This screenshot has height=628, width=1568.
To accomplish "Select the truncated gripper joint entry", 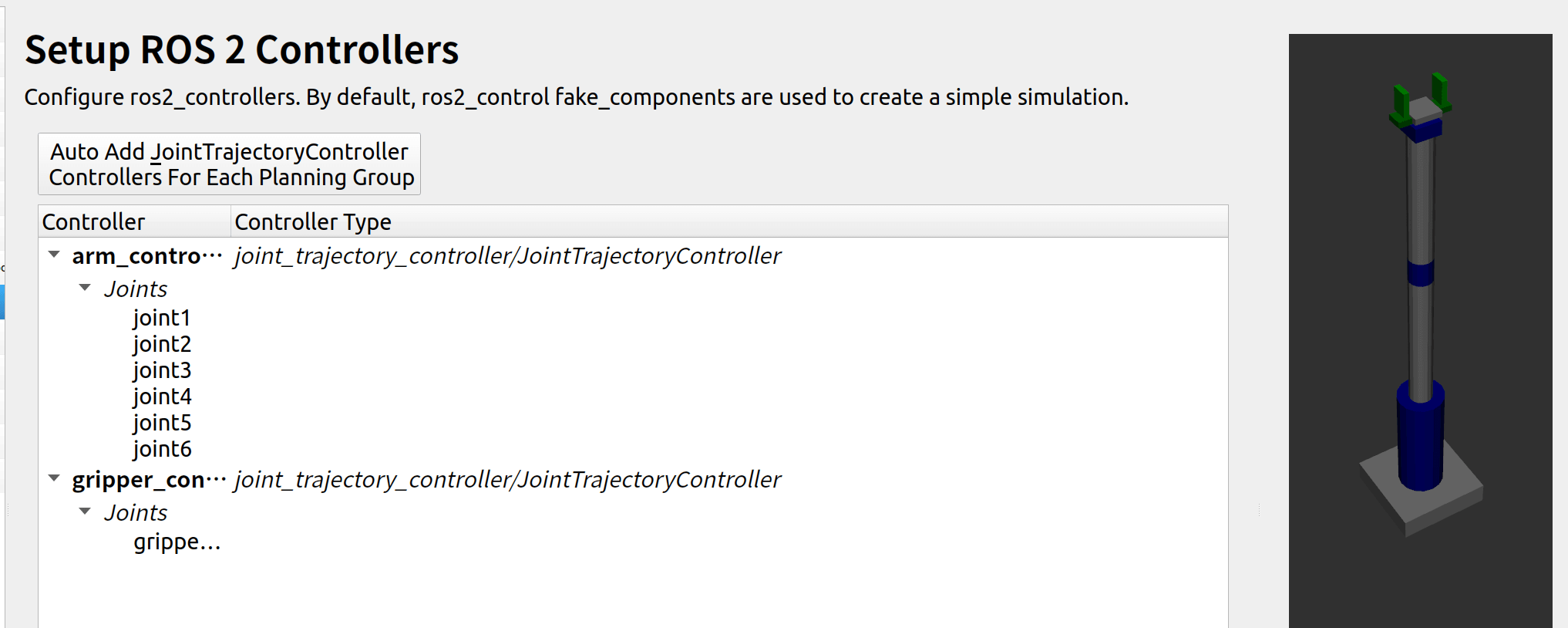I will (x=177, y=542).
